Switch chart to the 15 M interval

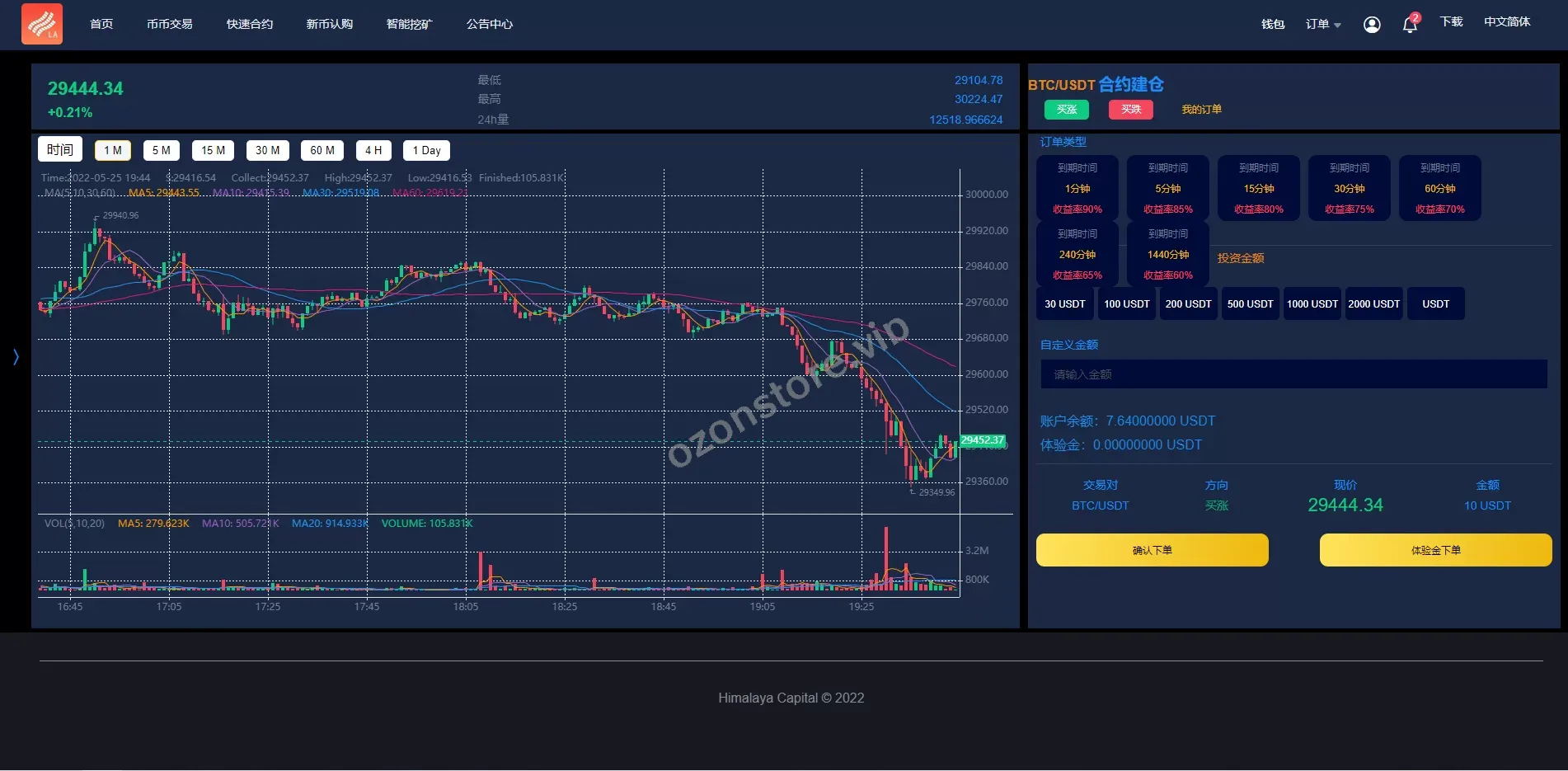(214, 150)
